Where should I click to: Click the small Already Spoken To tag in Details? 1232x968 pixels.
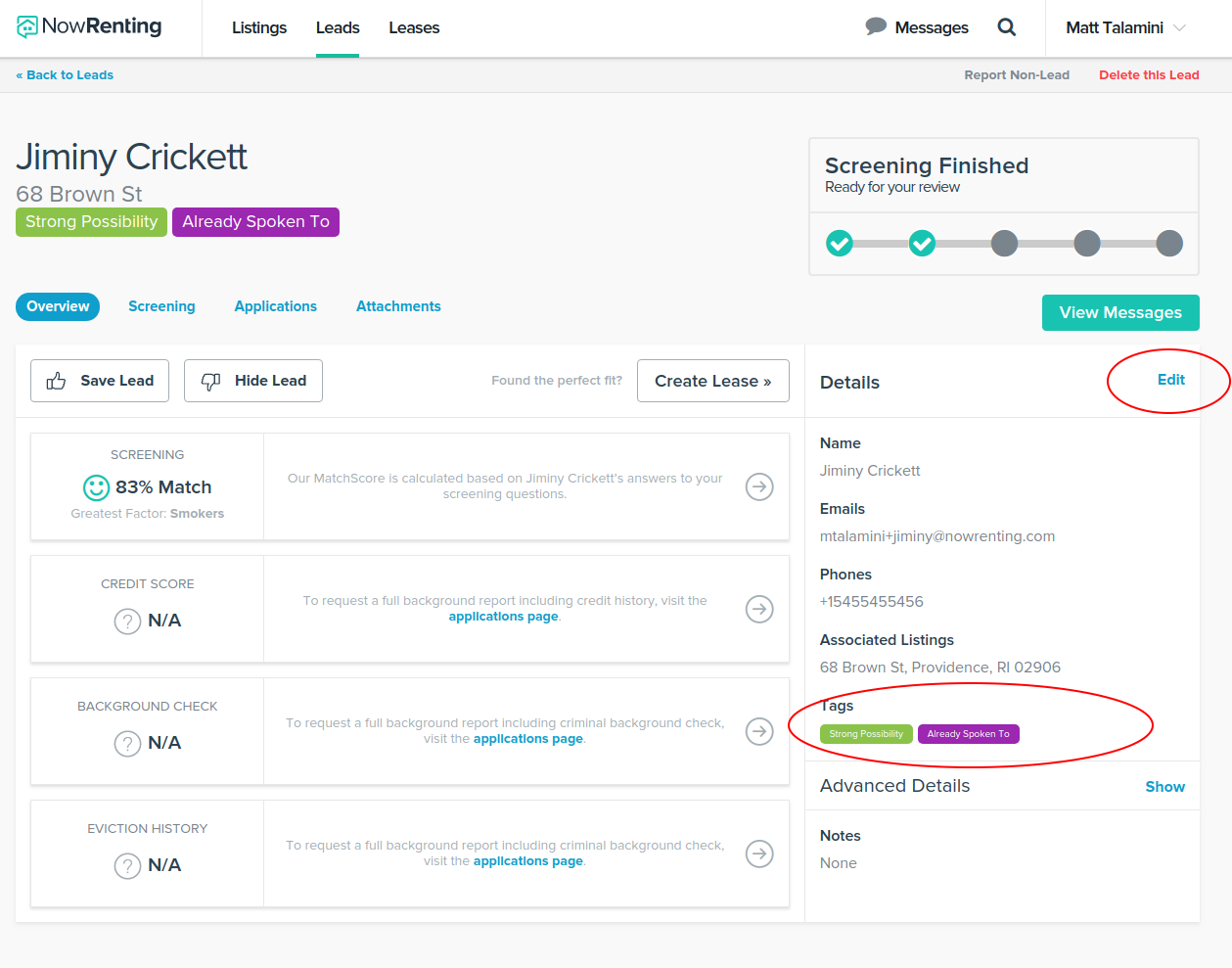point(969,734)
